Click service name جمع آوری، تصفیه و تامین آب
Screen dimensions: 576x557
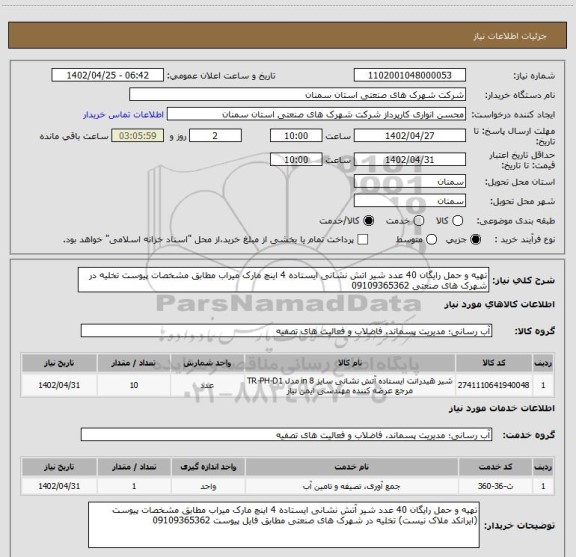pos(352,486)
